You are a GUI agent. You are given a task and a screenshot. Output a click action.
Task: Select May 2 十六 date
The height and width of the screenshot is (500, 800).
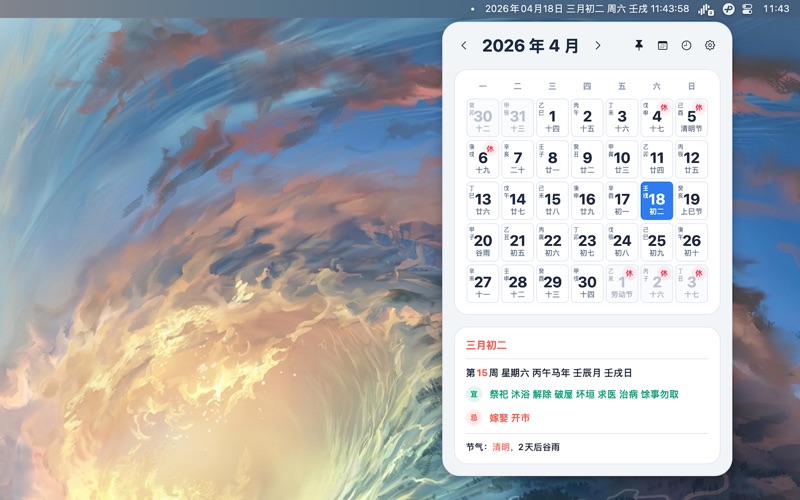[x=657, y=284]
